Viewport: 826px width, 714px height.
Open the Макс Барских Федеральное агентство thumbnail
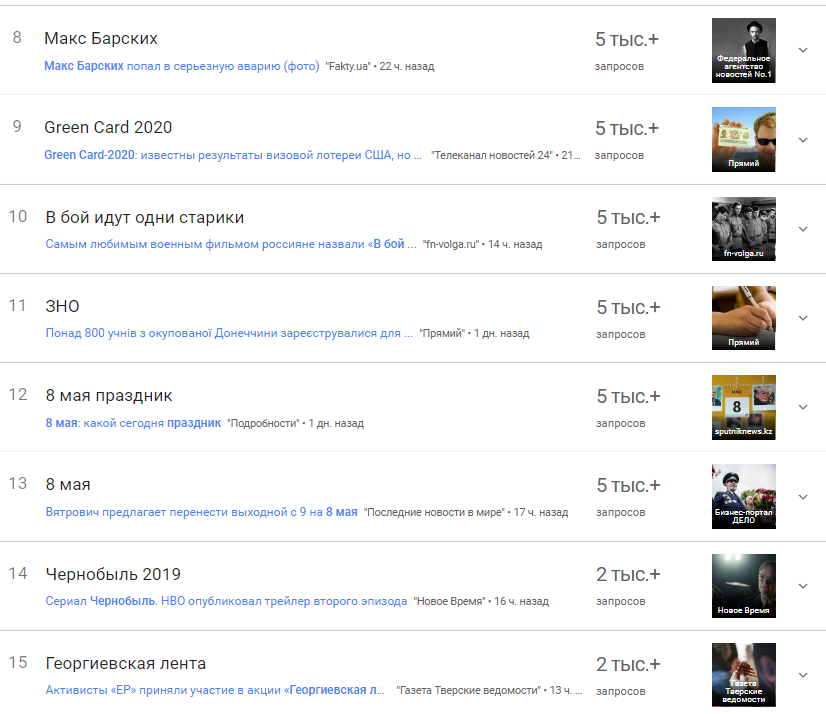[743, 50]
